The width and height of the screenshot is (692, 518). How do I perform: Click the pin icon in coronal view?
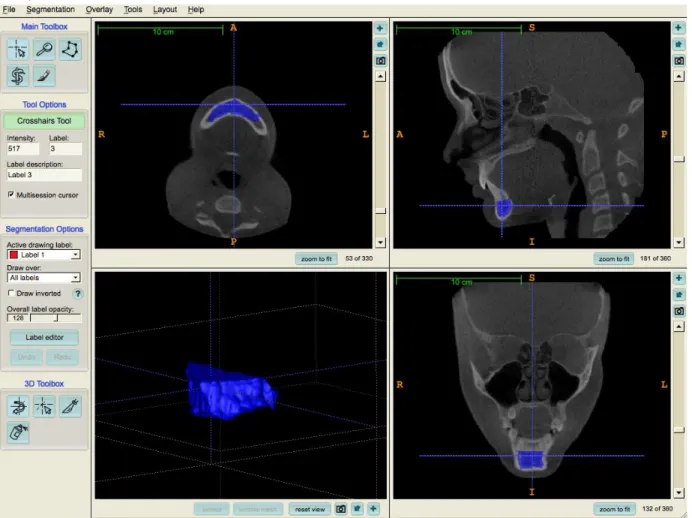point(679,294)
